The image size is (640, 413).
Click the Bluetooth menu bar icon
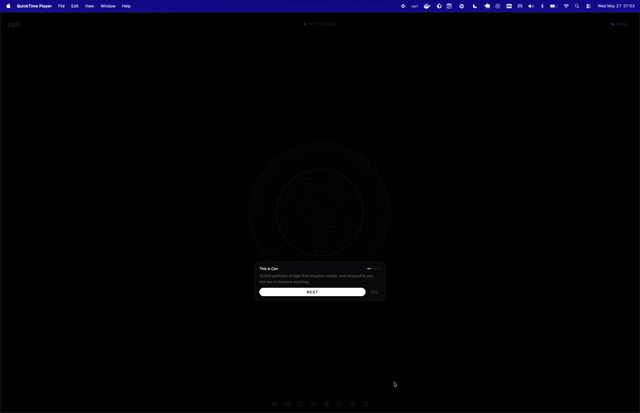coord(542,6)
